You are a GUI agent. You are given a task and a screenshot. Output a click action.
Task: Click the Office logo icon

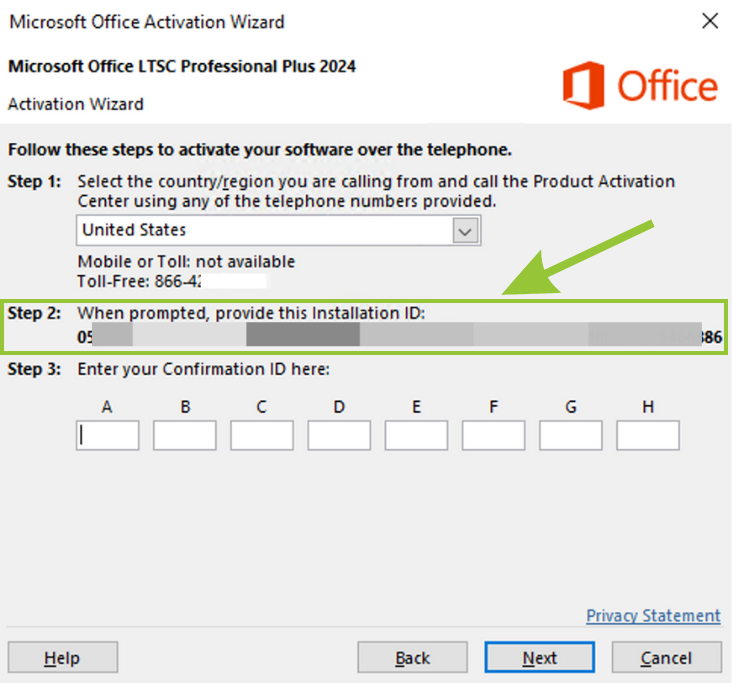[584, 85]
